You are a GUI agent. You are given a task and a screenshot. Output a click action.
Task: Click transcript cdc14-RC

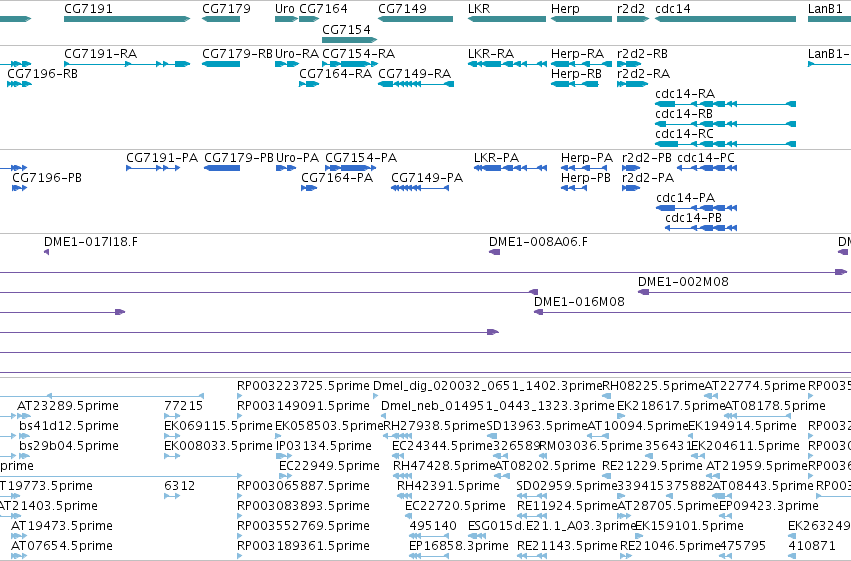(x=684, y=134)
